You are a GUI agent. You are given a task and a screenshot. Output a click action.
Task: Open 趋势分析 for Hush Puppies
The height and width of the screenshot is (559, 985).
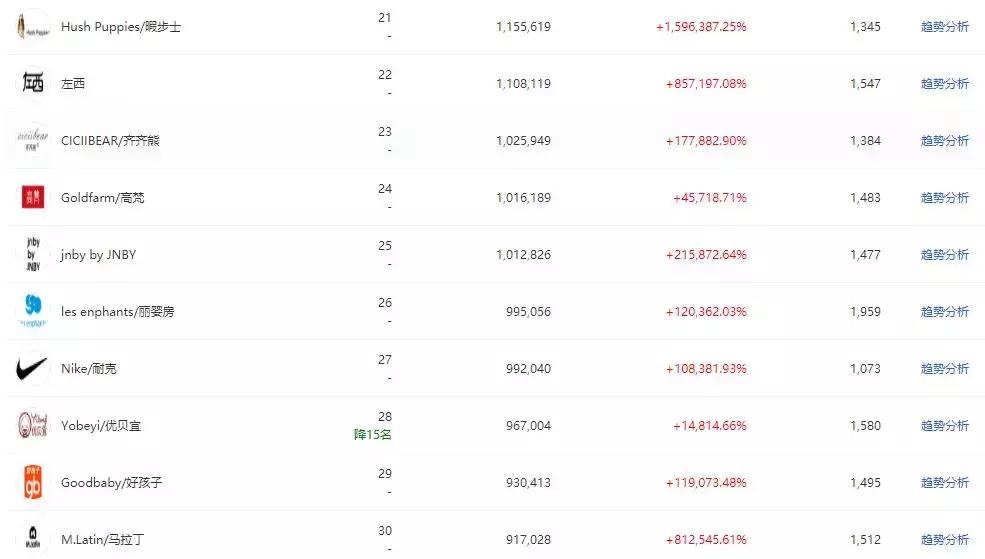944,27
